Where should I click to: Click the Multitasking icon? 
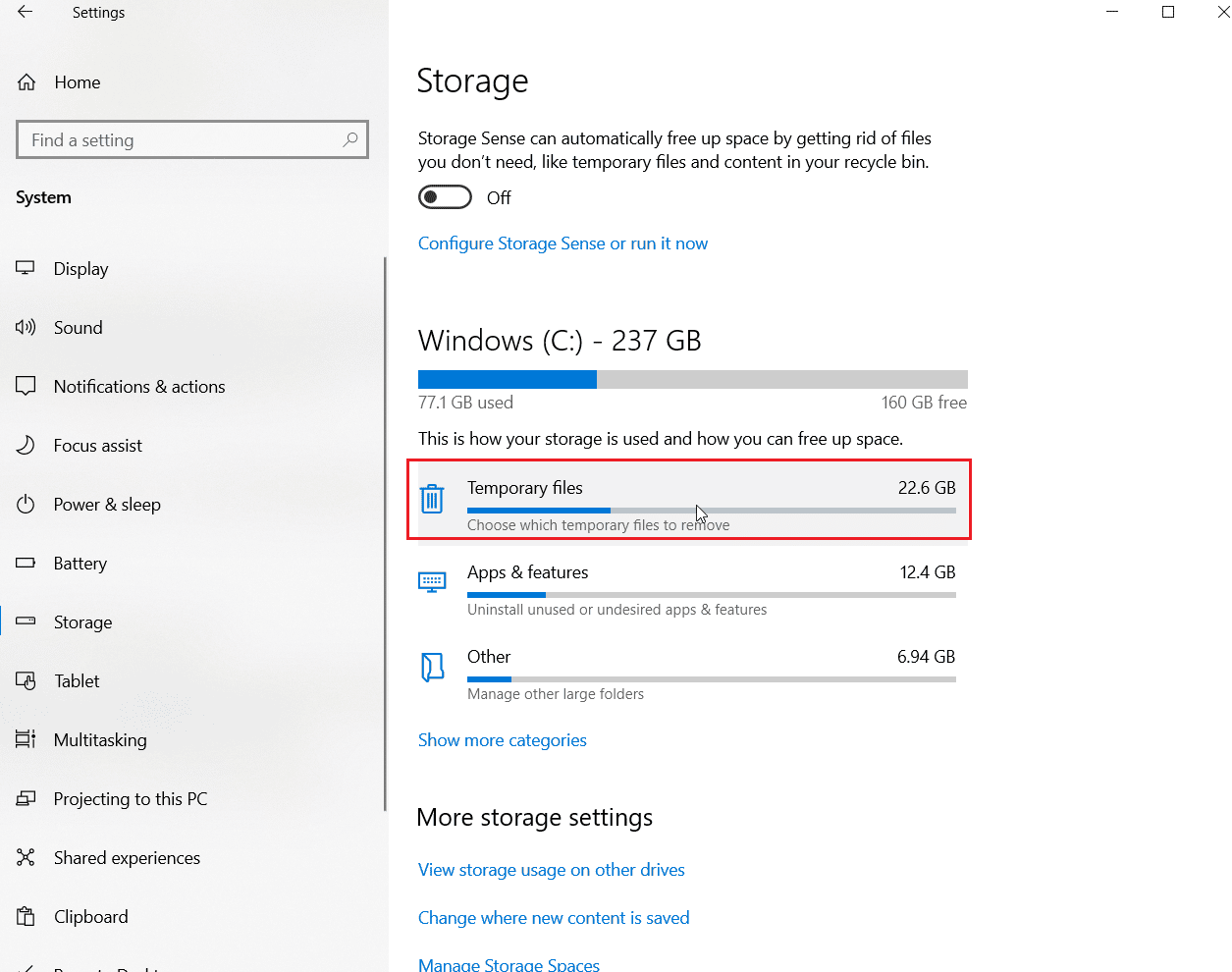[x=26, y=739]
